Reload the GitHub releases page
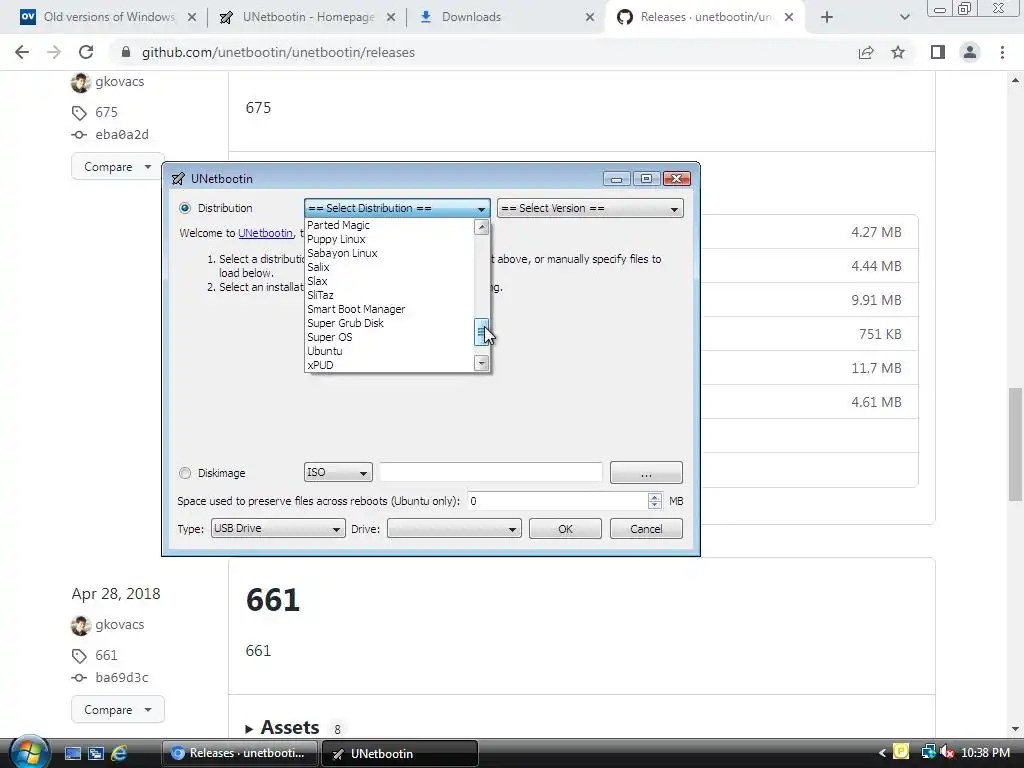1024x768 pixels. coord(86,52)
